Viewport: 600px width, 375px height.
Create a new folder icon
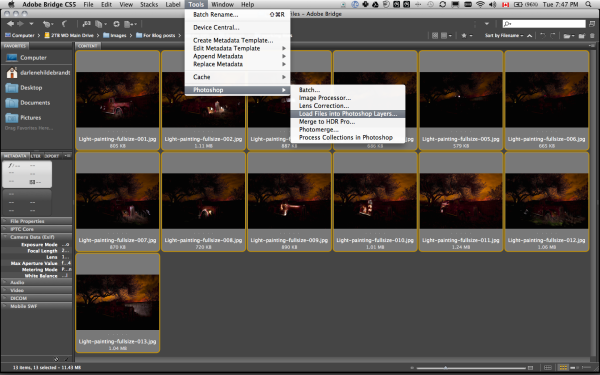click(x=582, y=36)
